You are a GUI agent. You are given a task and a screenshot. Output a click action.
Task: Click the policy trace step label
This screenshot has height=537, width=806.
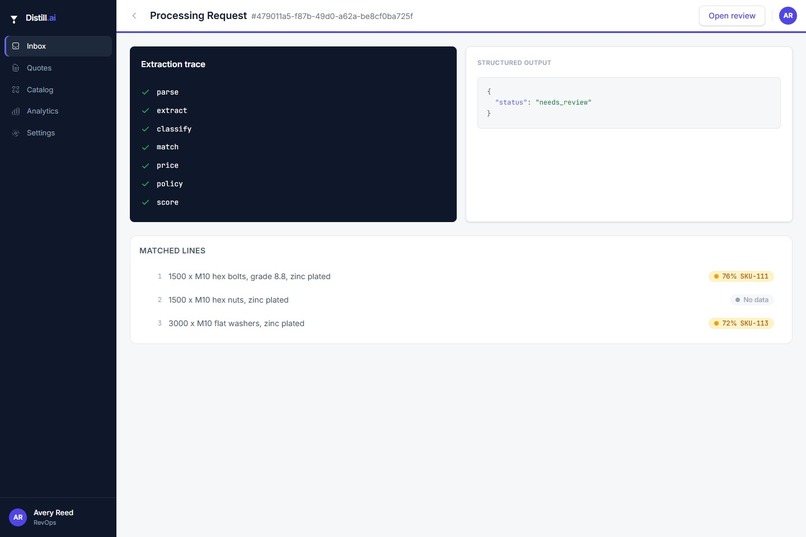[170, 184]
